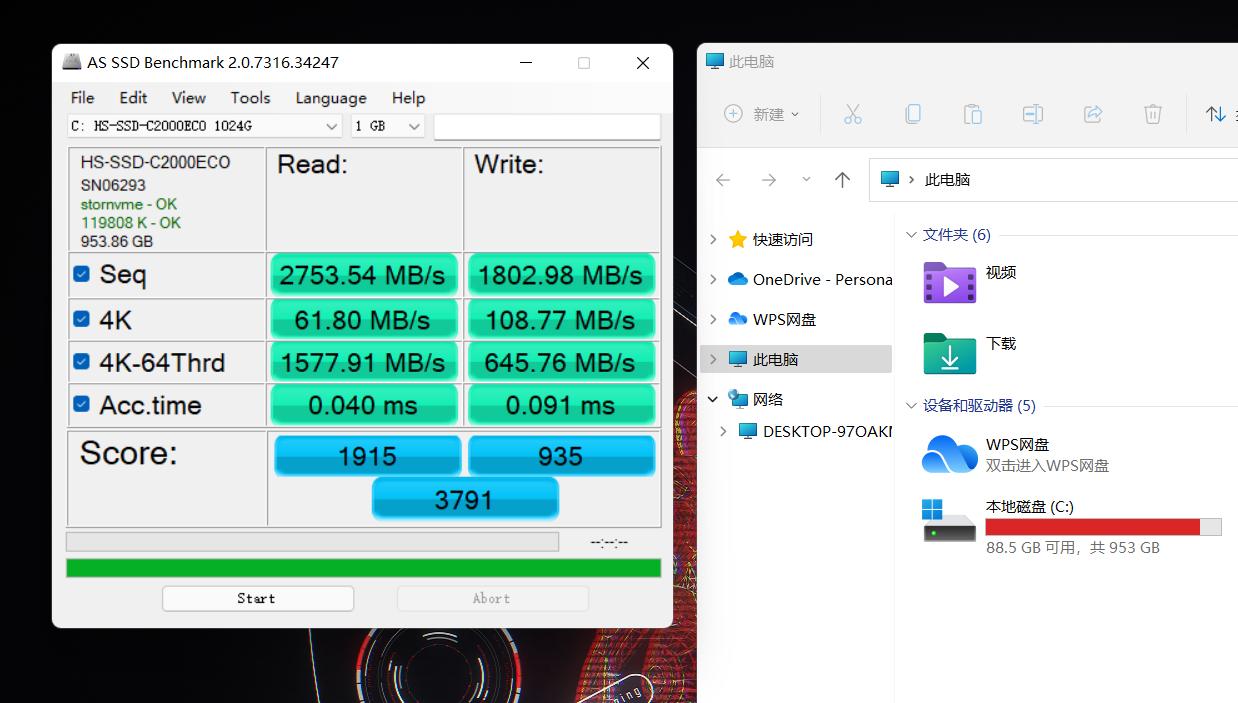Click the Start benchmark button
The image size is (1238, 703).
pyautogui.click(x=258, y=598)
